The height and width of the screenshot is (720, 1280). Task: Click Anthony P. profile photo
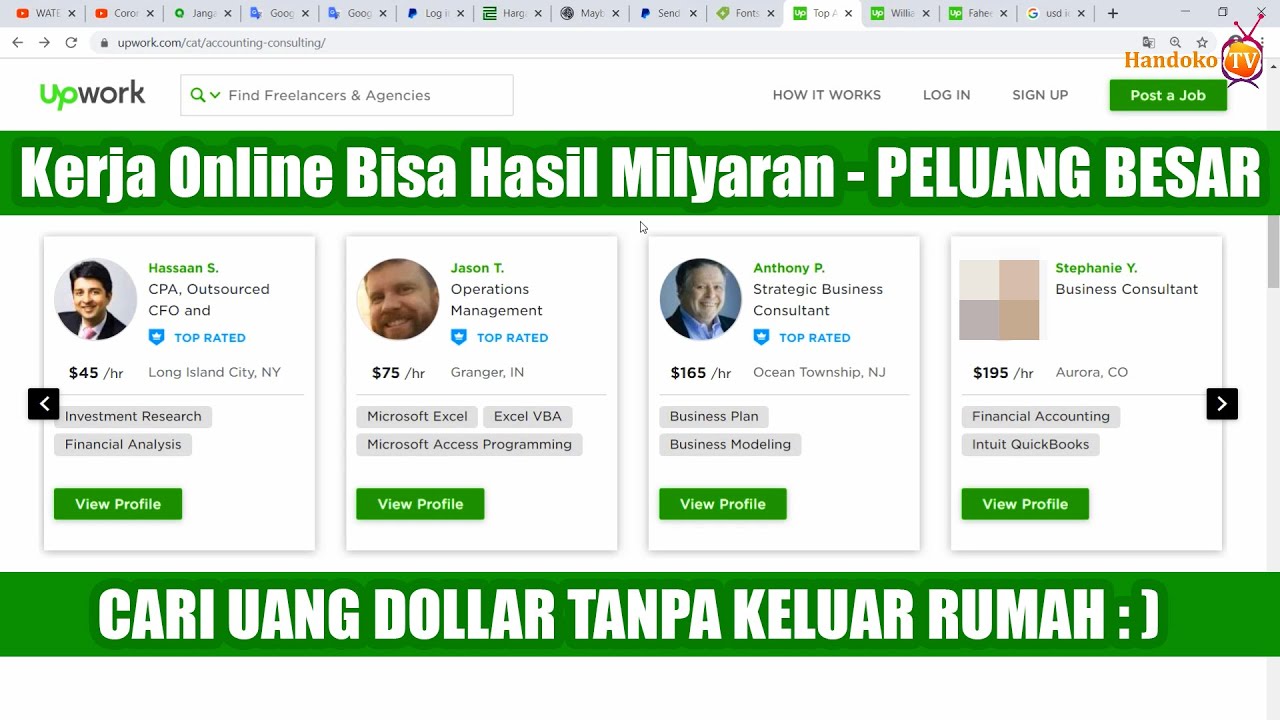(700, 299)
